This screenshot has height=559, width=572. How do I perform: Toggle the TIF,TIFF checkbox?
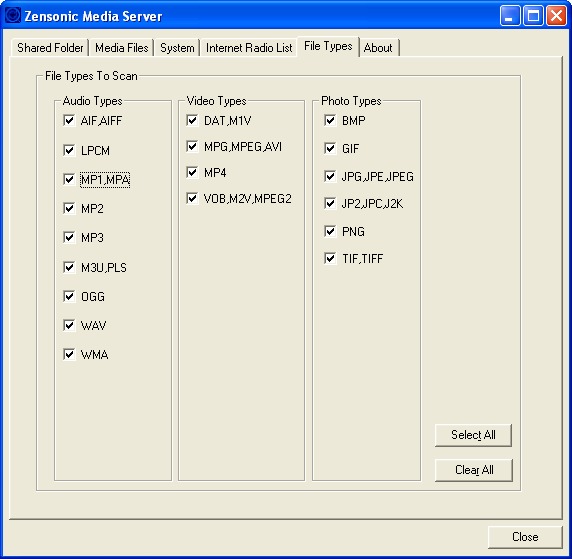point(330,259)
